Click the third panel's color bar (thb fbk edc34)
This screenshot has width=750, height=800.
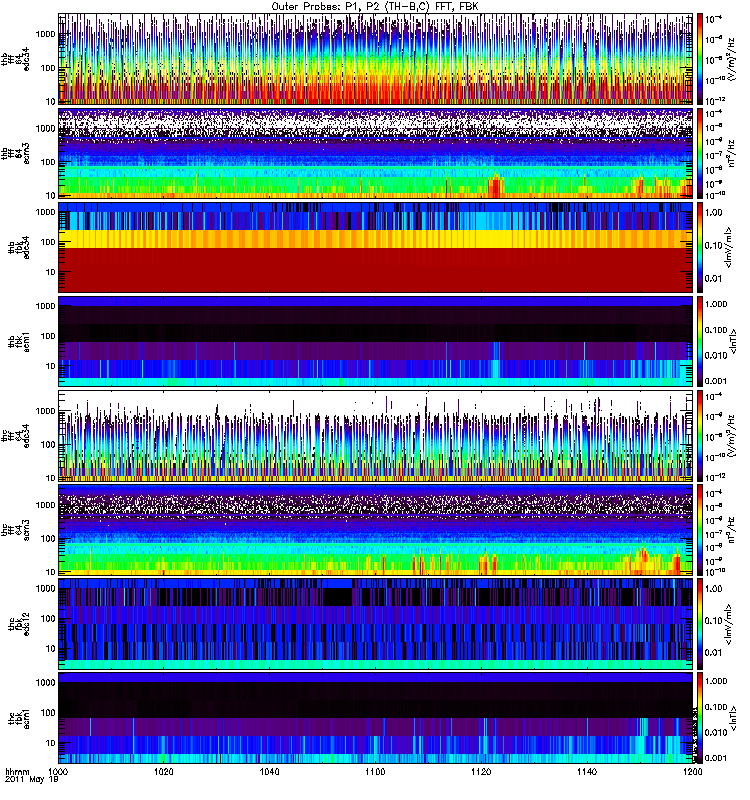coord(701,247)
